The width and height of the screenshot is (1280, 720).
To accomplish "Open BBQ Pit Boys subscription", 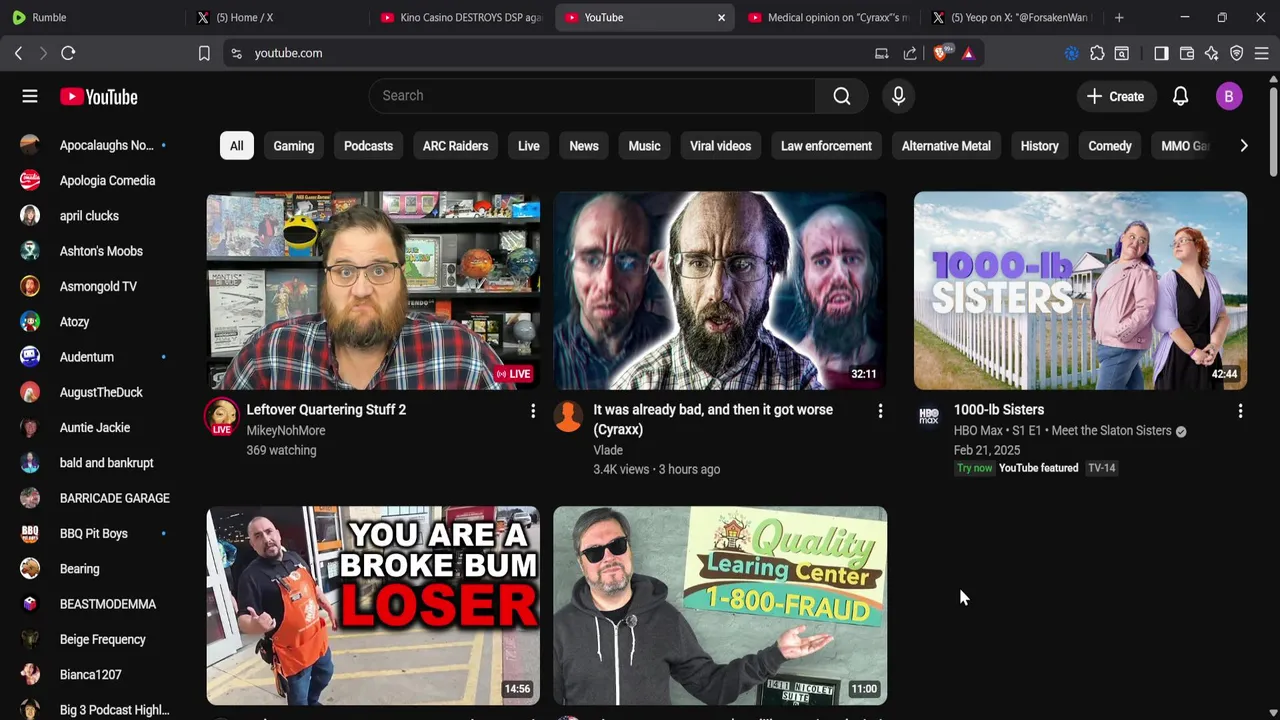I will coord(94,534).
